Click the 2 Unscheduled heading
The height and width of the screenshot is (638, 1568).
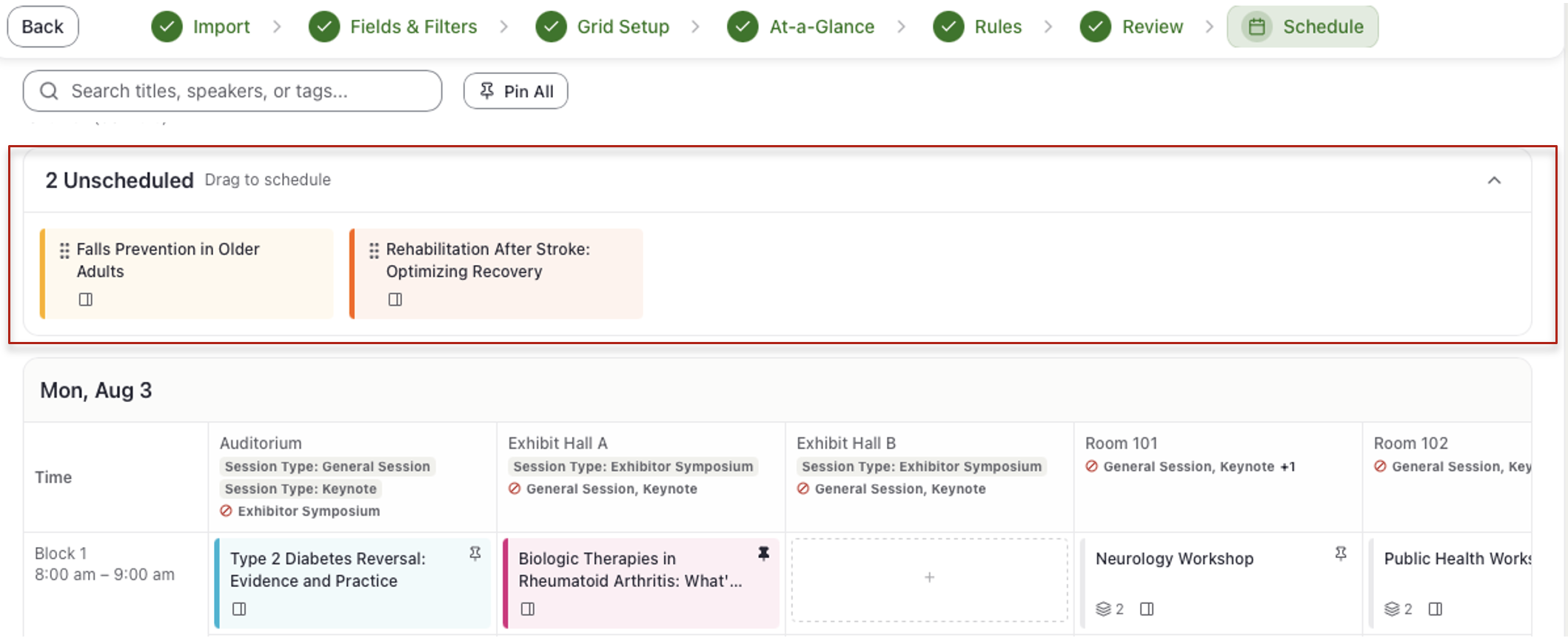pos(119,180)
